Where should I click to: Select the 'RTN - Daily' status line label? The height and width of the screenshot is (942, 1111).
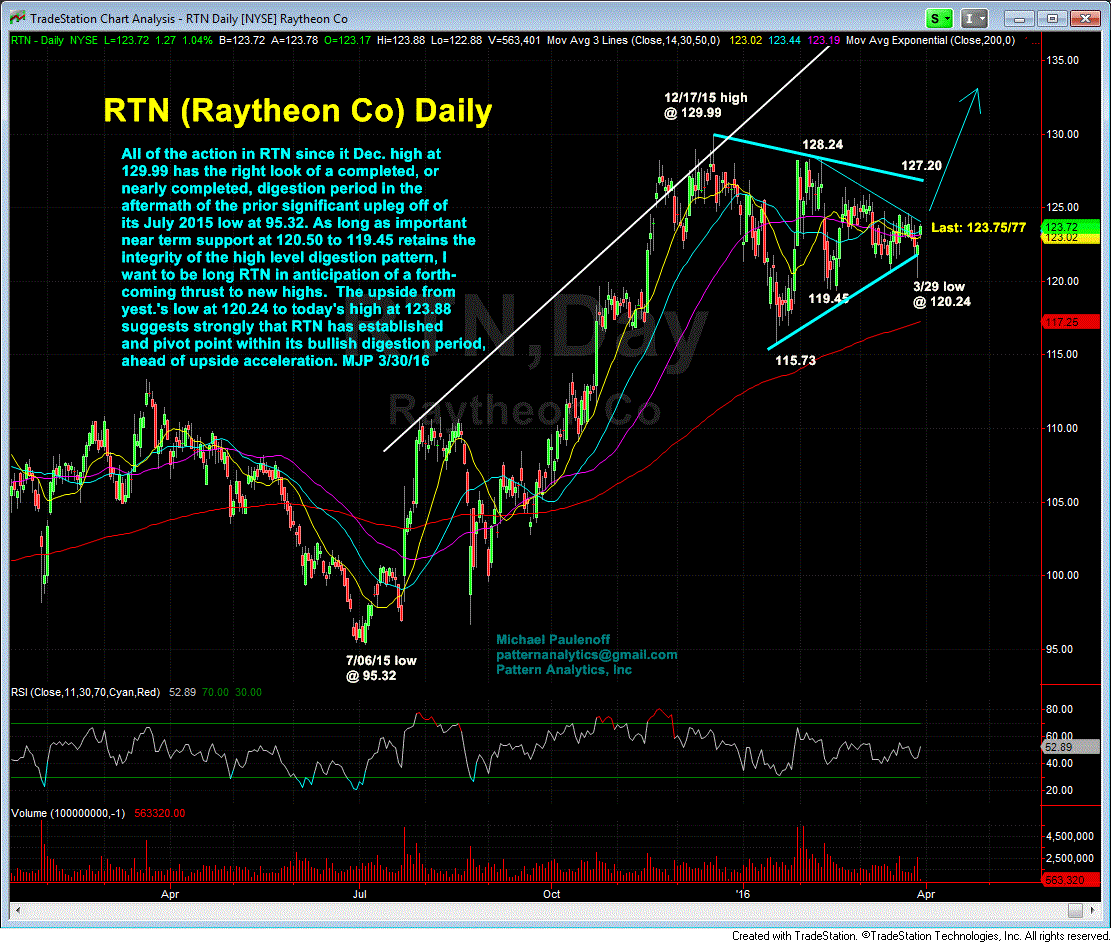pos(38,40)
